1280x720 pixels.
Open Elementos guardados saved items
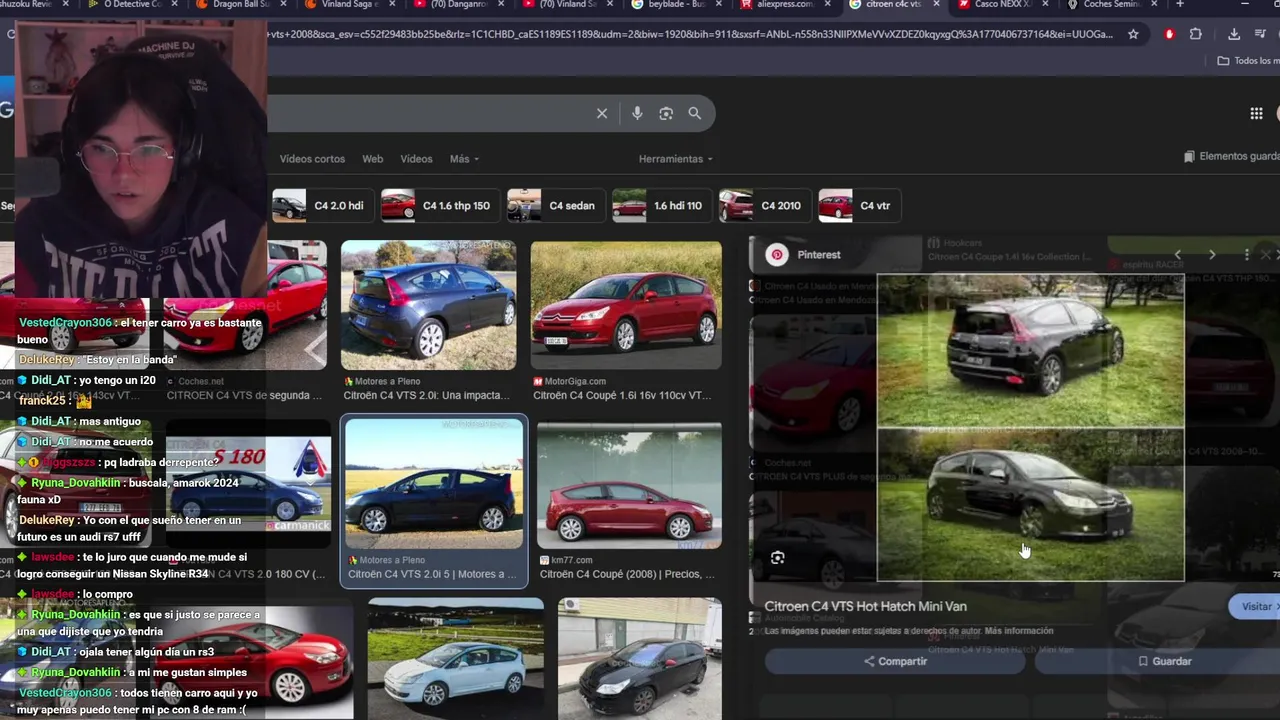pos(1231,157)
